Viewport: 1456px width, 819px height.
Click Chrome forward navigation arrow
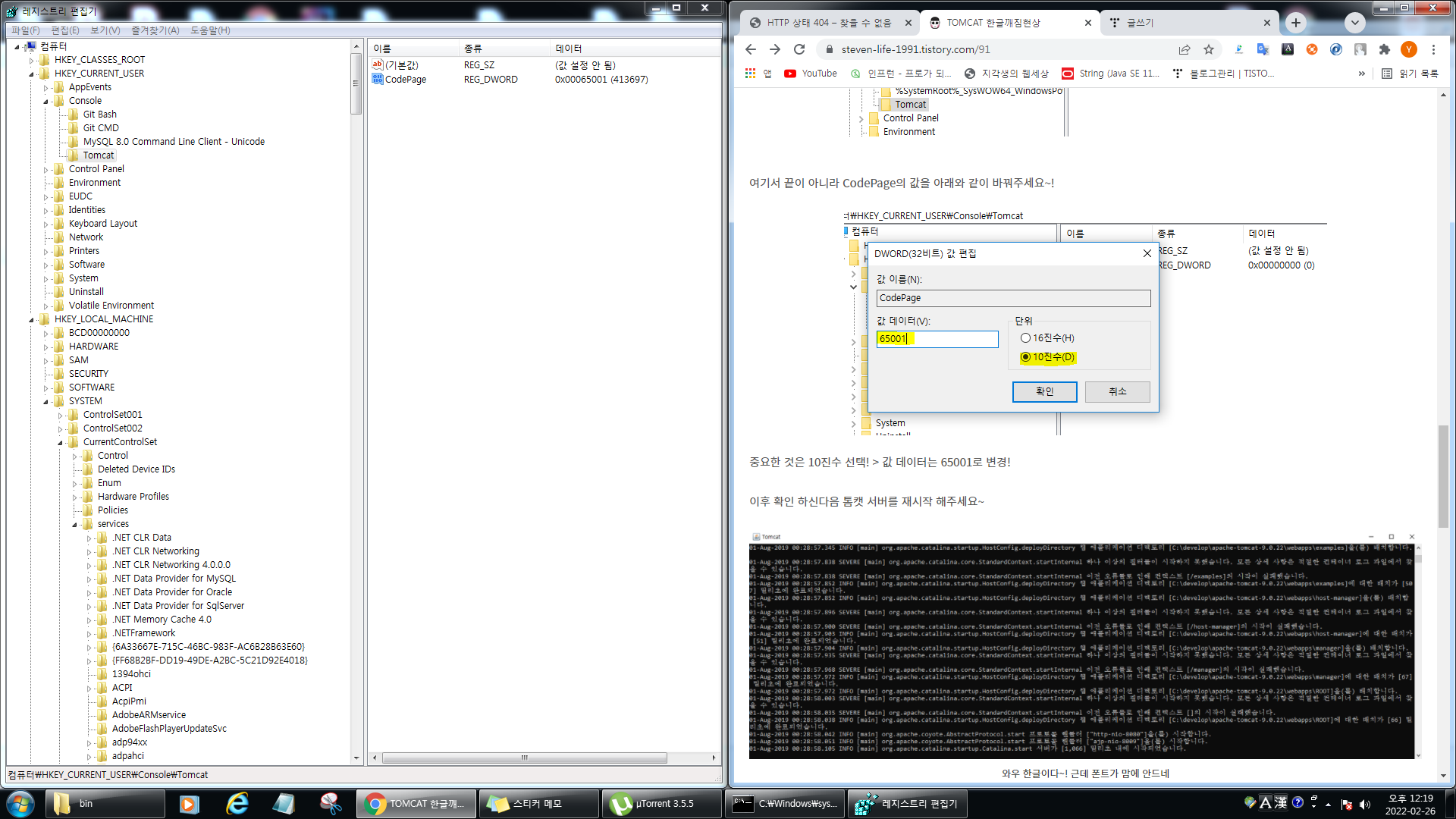775,49
